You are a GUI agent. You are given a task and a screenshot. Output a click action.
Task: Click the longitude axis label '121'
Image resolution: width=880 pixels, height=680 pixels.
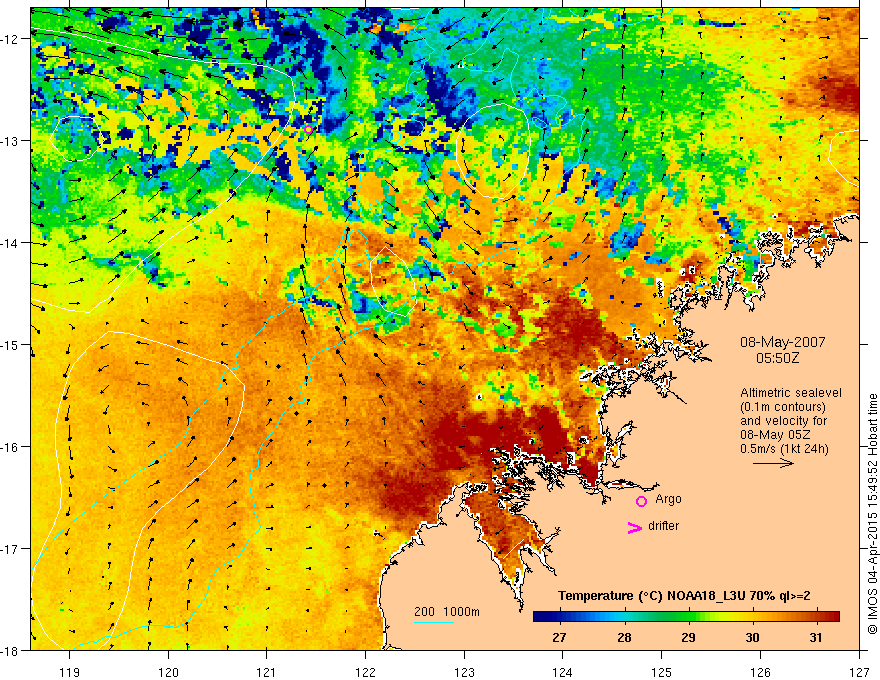[x=267, y=672]
